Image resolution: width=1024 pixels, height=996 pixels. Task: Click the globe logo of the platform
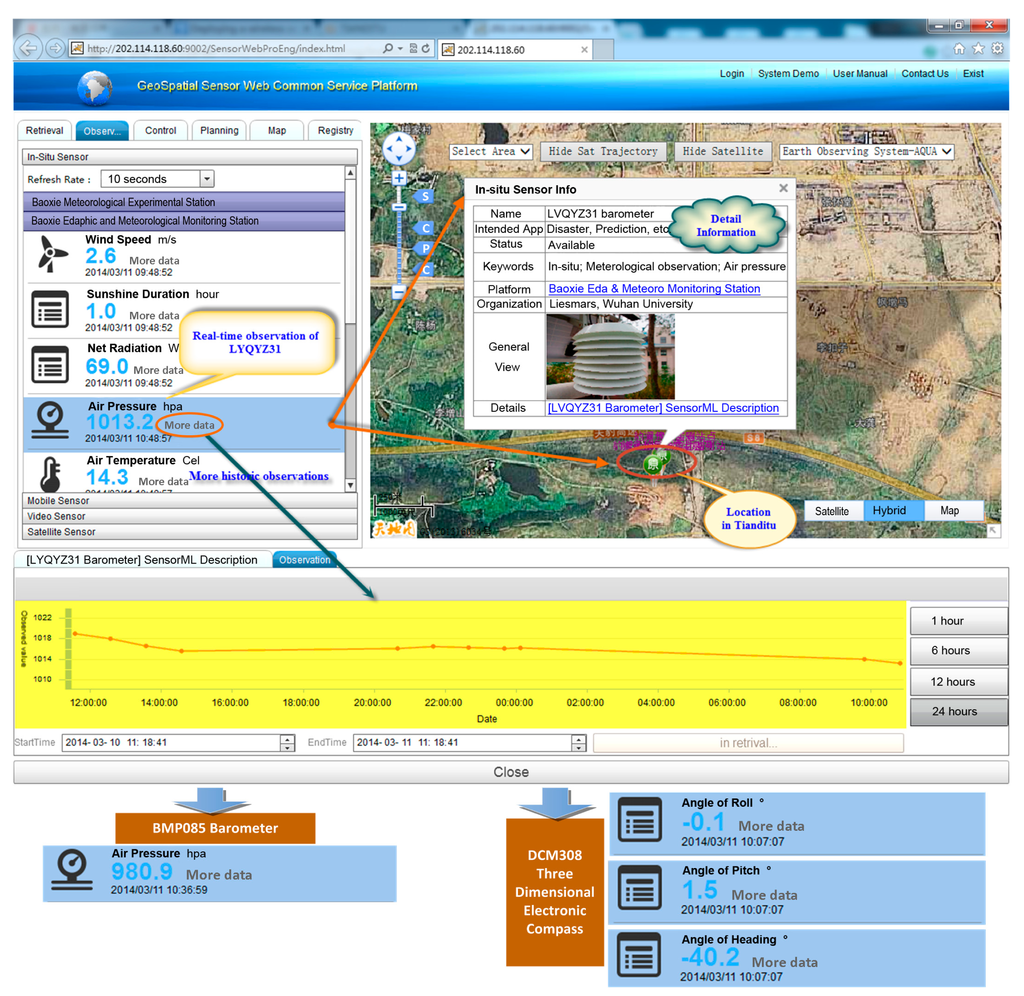coord(95,88)
